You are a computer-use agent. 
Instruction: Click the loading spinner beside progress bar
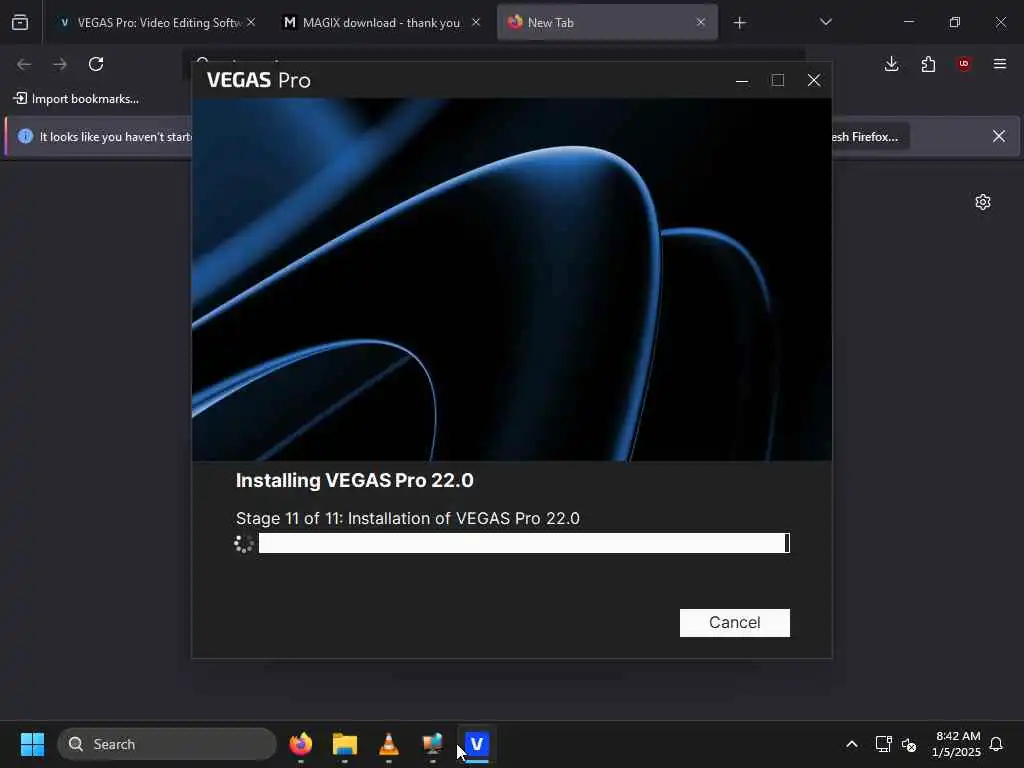(244, 543)
